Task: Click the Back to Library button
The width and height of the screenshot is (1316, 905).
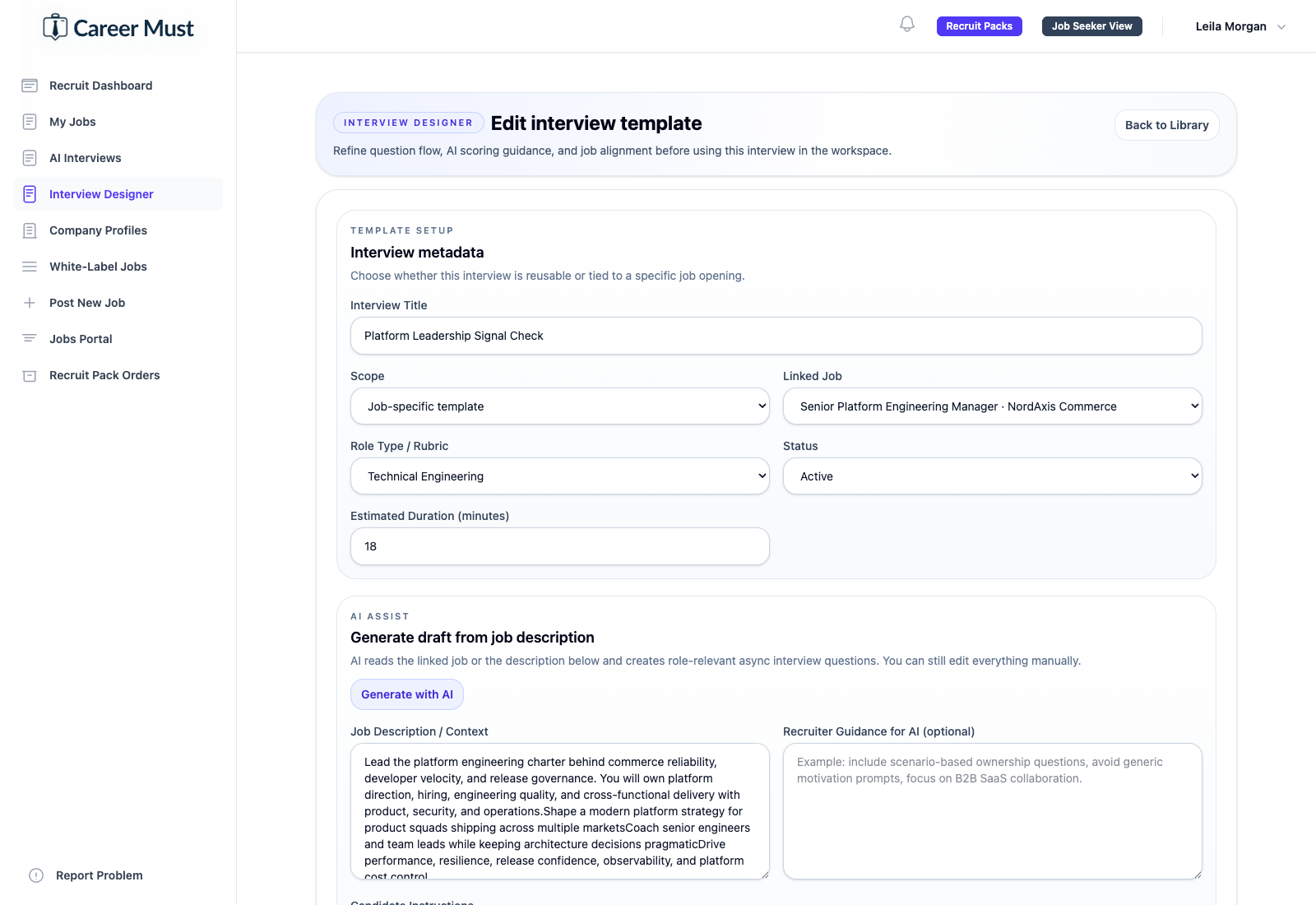Action: coord(1166,125)
